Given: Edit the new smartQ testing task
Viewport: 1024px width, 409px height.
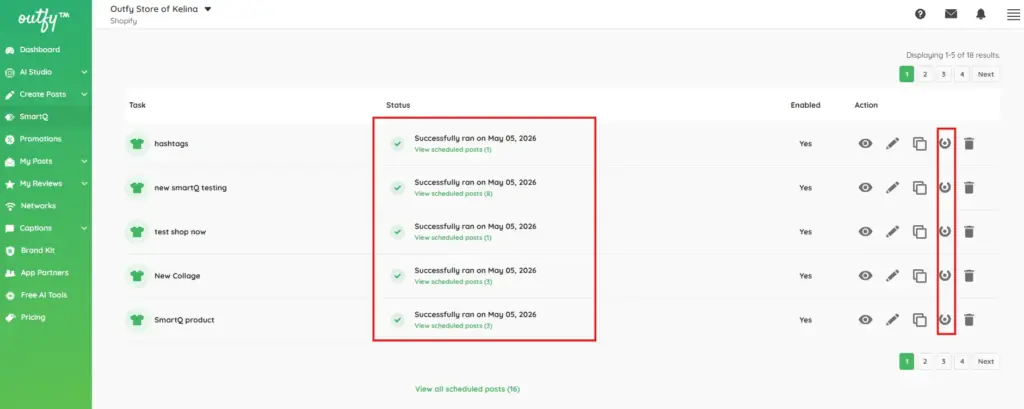Looking at the screenshot, I should (892, 188).
